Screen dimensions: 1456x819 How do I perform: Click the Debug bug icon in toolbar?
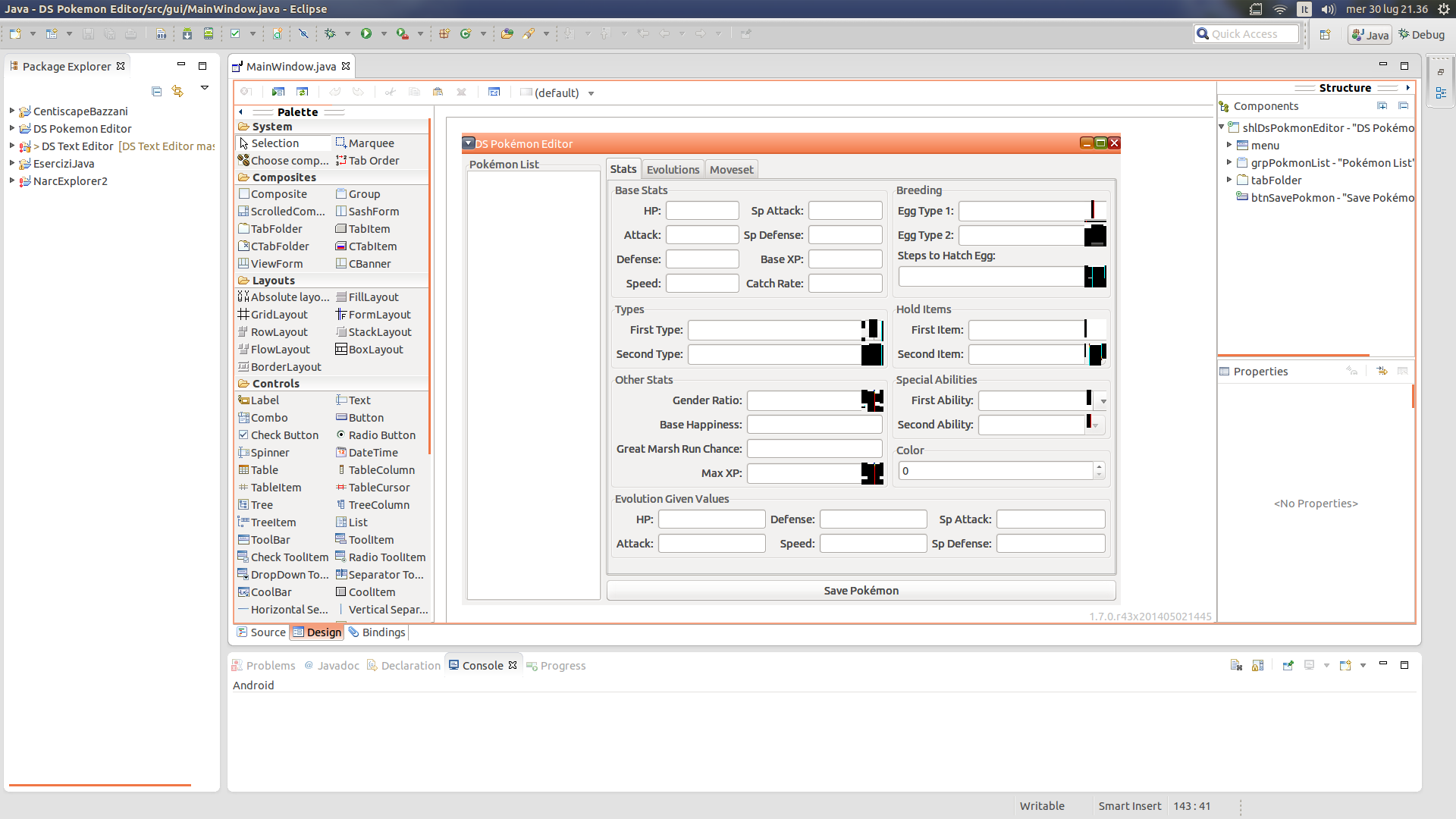pos(330,34)
